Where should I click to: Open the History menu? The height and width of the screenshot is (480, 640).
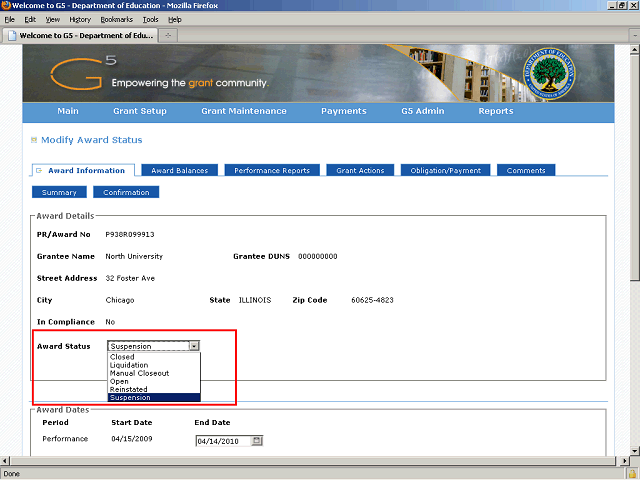coord(80,20)
